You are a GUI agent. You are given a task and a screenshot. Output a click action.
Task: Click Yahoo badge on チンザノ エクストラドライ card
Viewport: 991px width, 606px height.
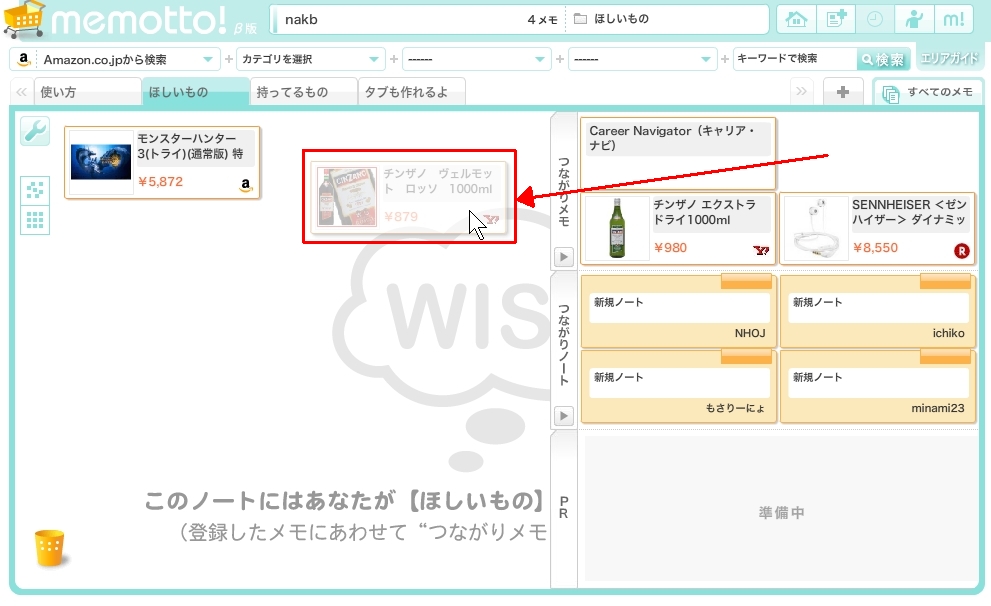761,250
